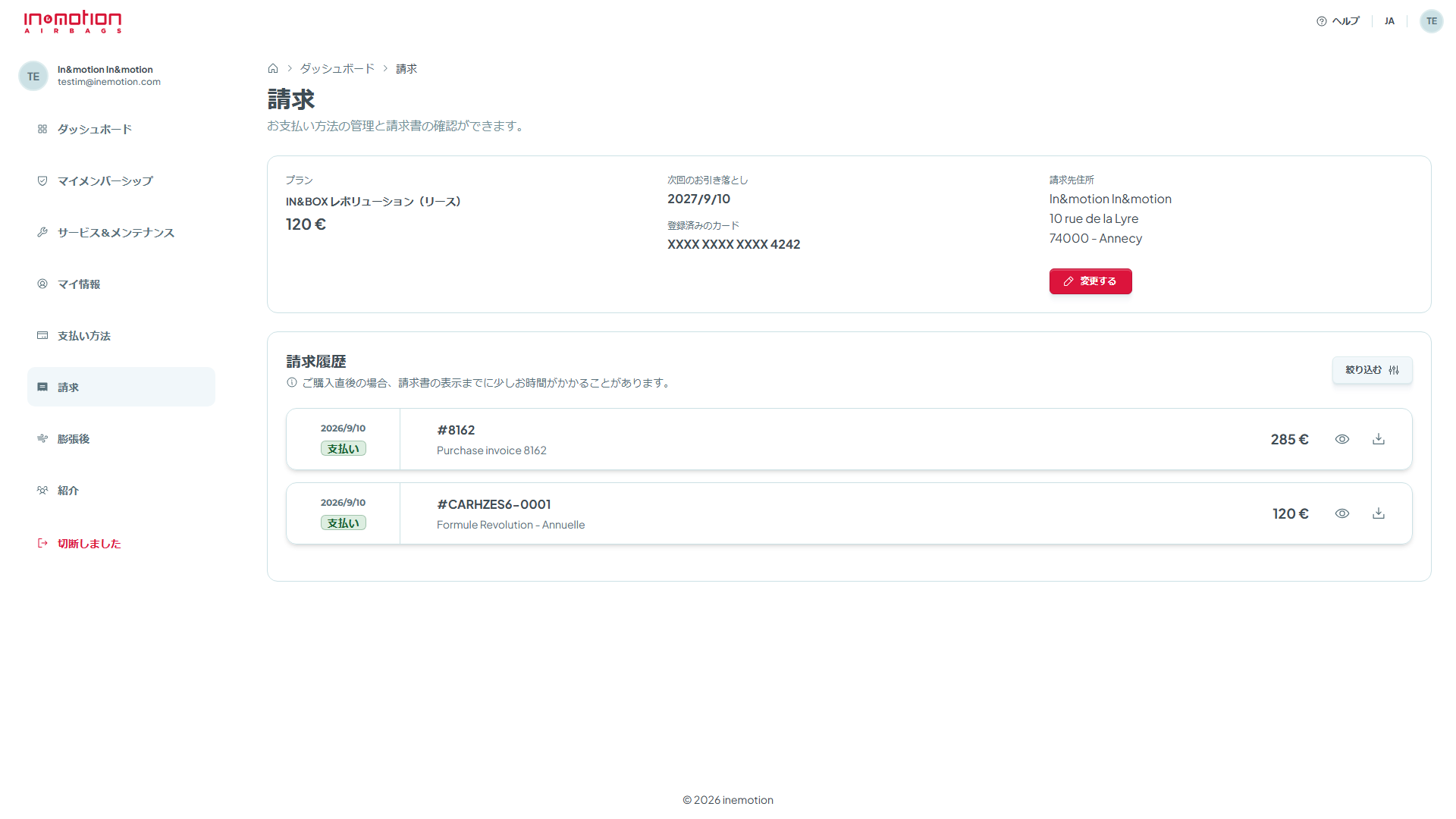Open 膨張後 in the sidebar
1456x819 pixels.
[x=121, y=438]
